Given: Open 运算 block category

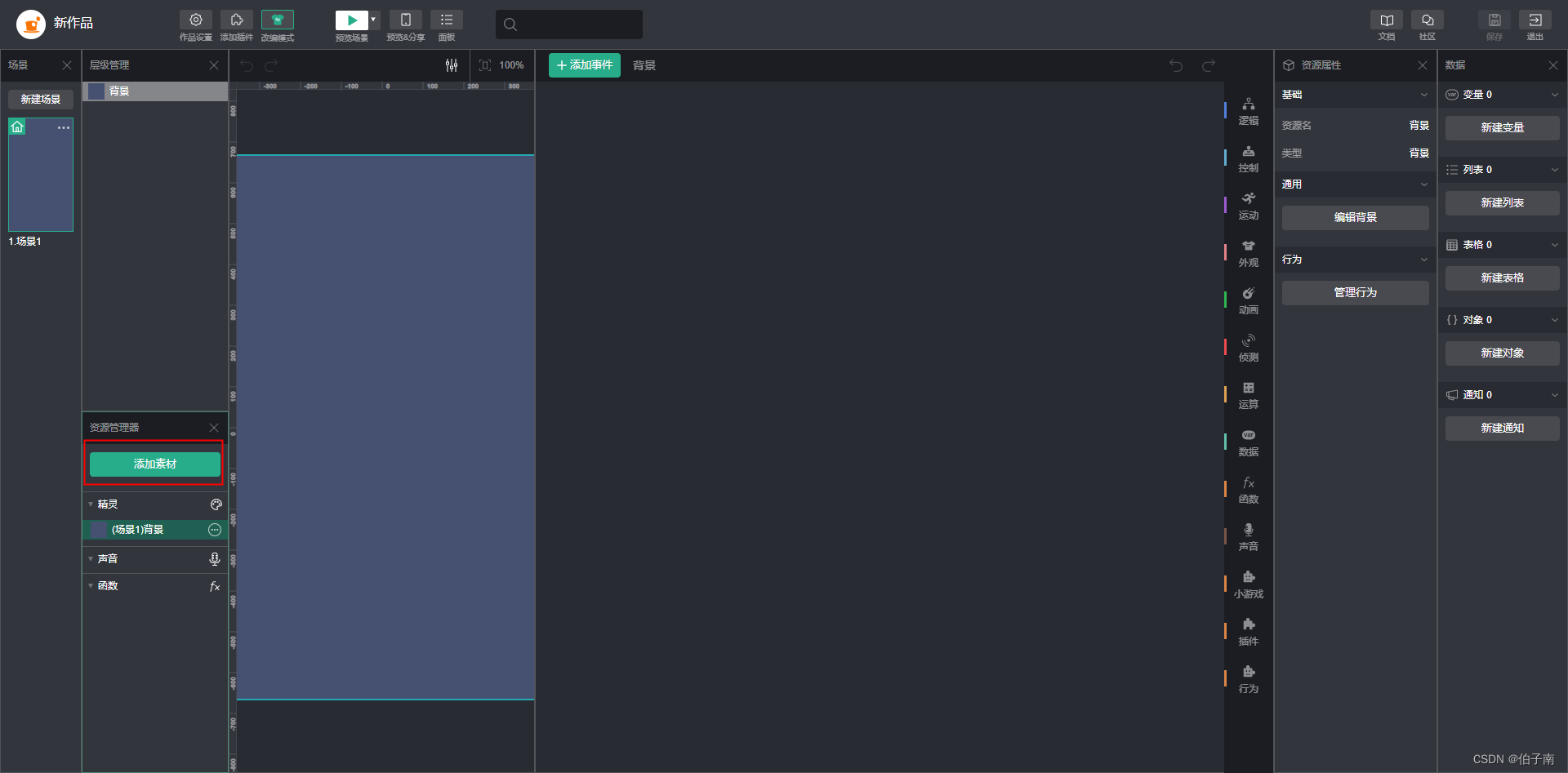Looking at the screenshot, I should click(1249, 396).
